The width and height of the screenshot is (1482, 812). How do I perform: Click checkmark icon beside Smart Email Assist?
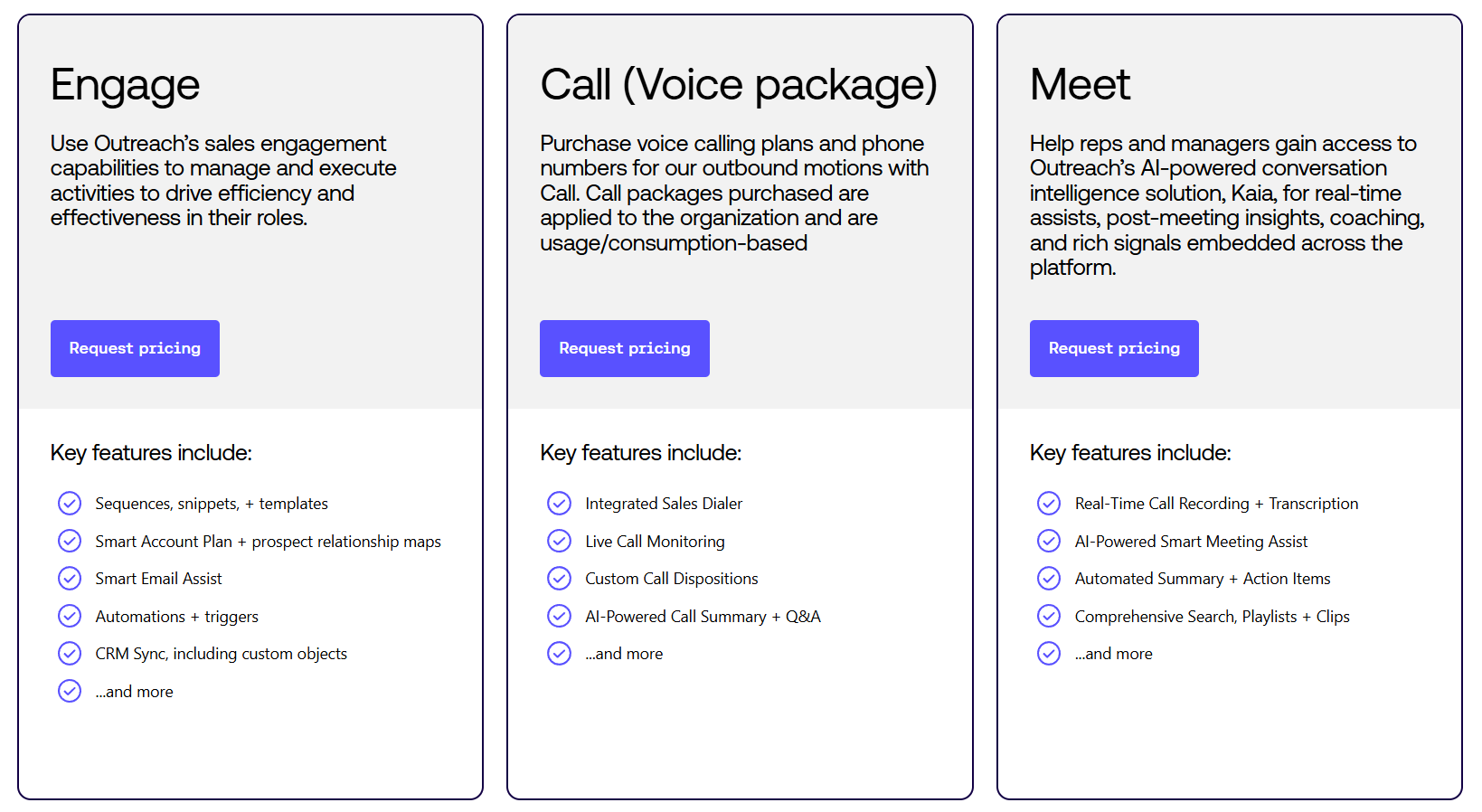[70, 578]
